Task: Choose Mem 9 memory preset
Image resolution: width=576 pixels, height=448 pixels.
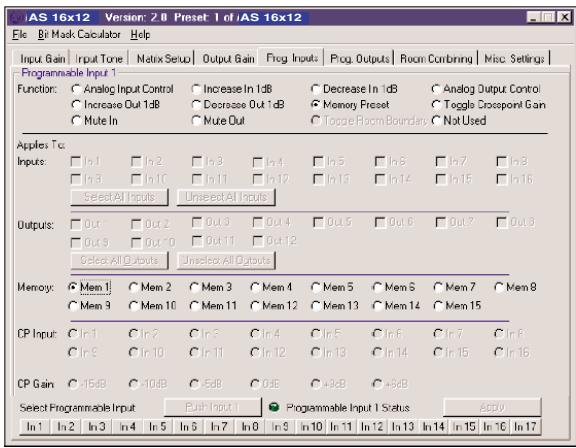Action: (x=89, y=306)
